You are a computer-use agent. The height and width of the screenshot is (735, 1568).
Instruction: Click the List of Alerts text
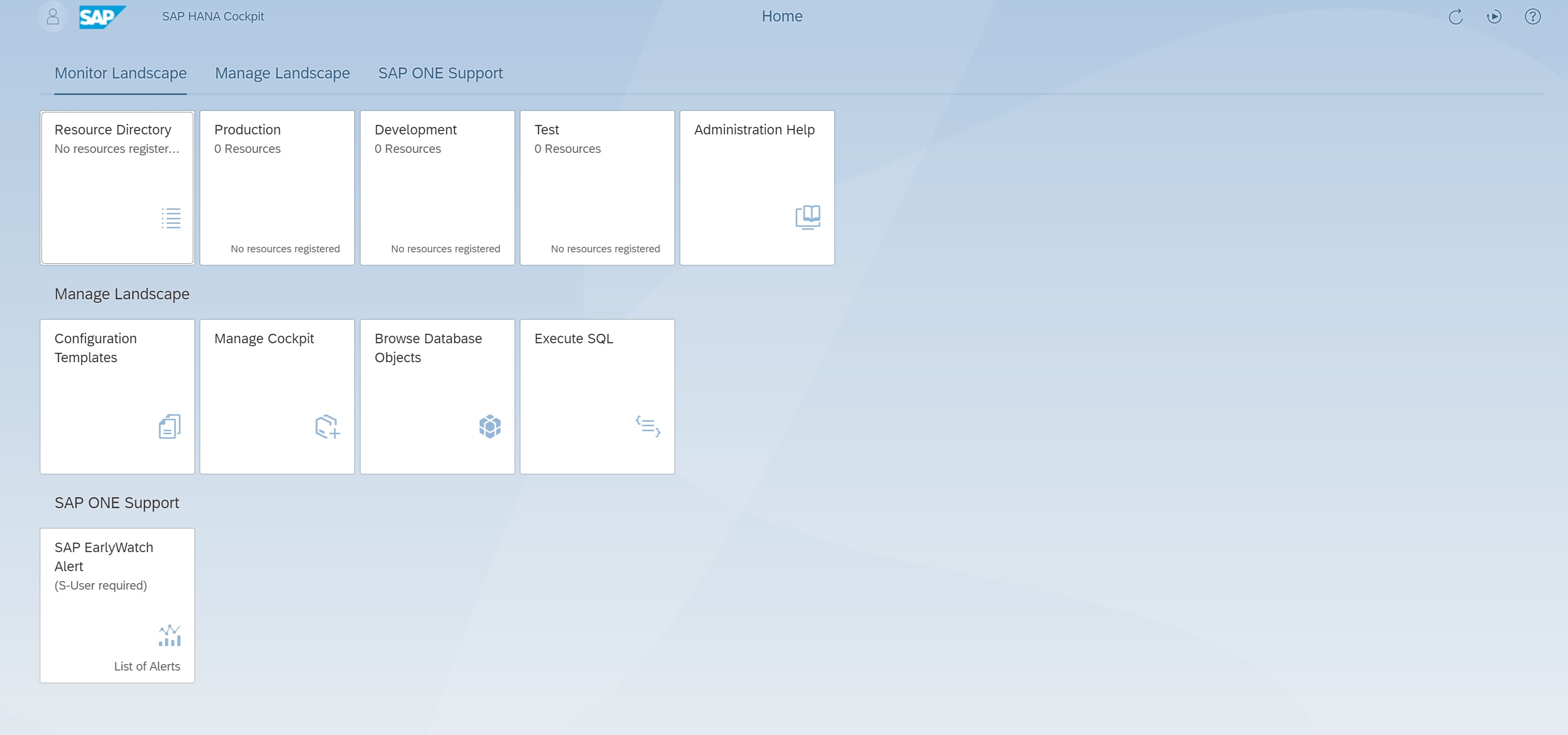(147, 666)
